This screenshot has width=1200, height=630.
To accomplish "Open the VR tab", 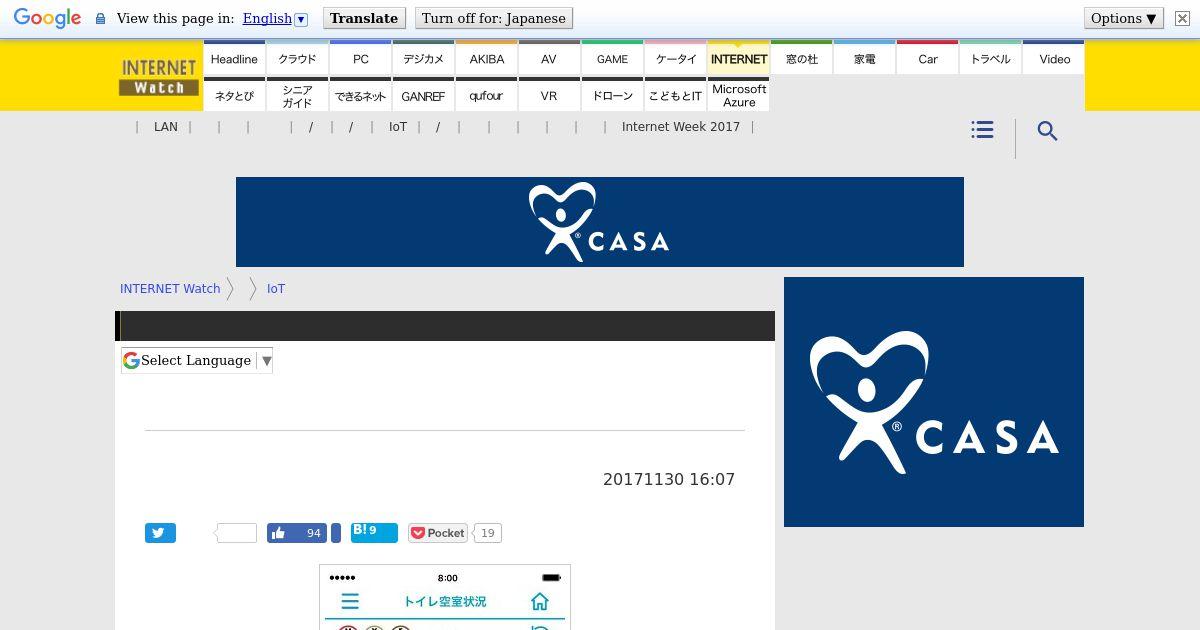I will click(549, 95).
